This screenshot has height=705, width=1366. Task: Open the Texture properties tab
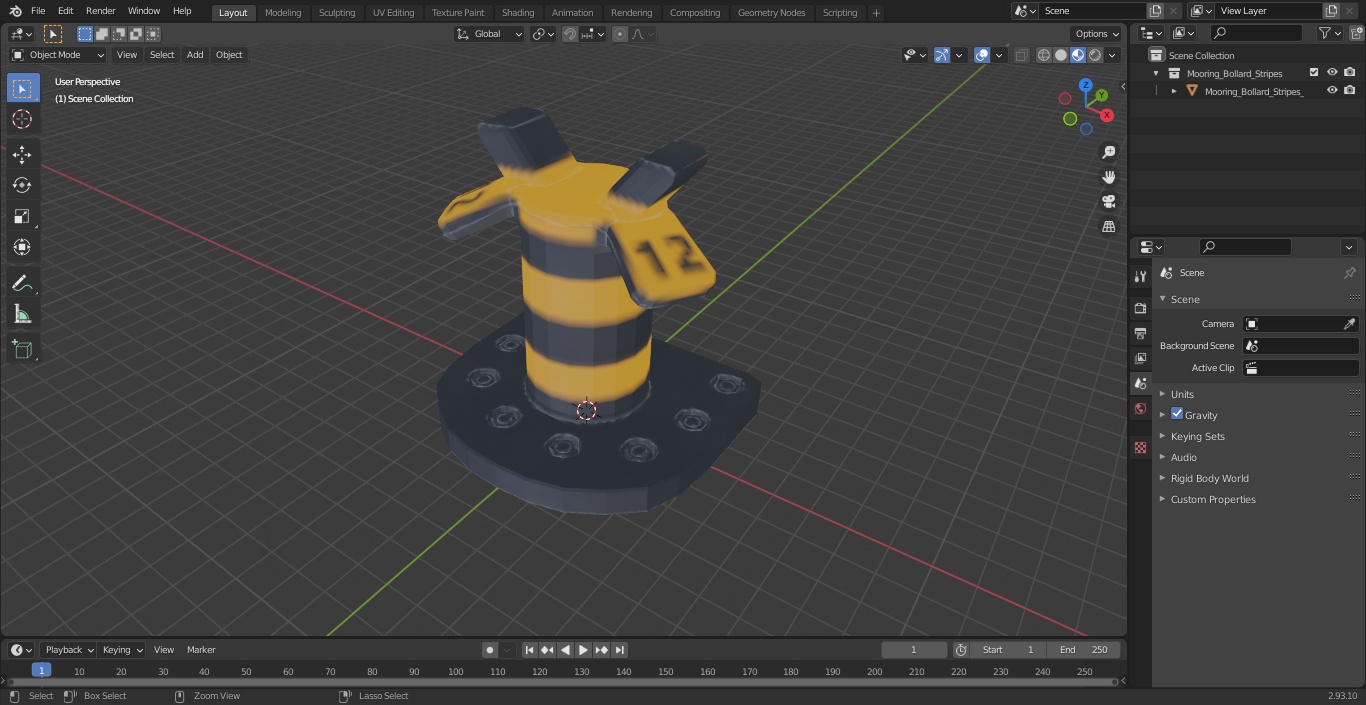(x=1140, y=447)
